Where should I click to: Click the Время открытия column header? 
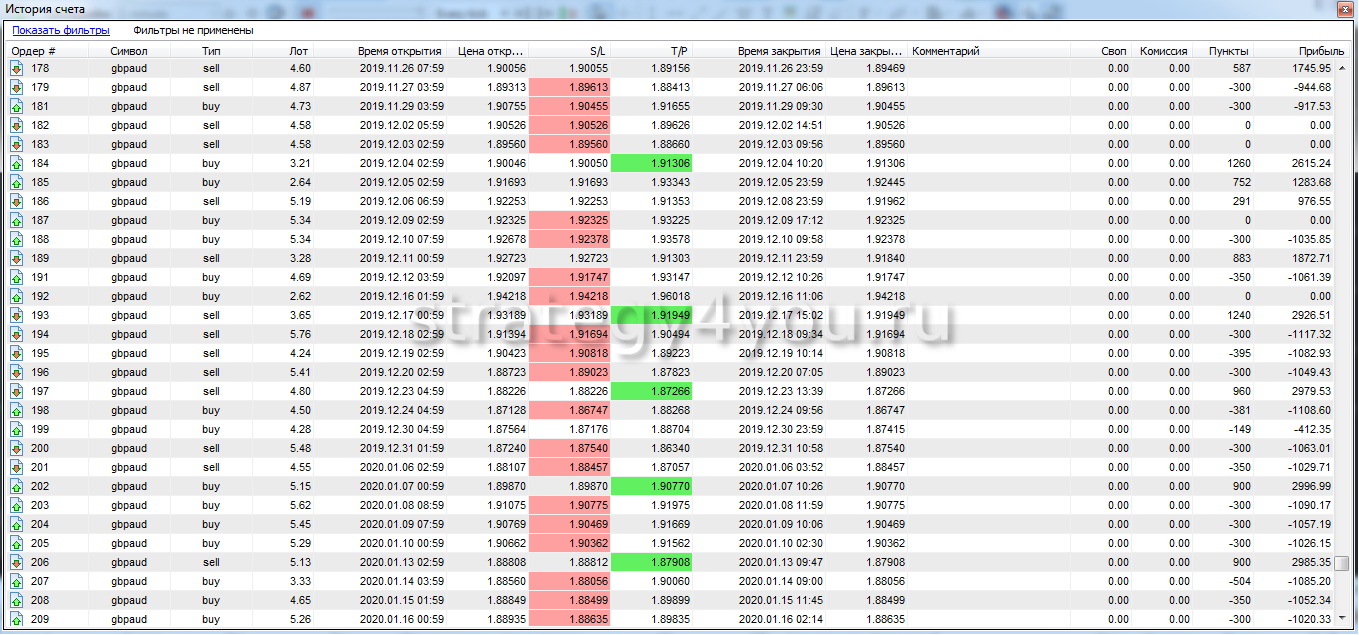(x=400, y=51)
